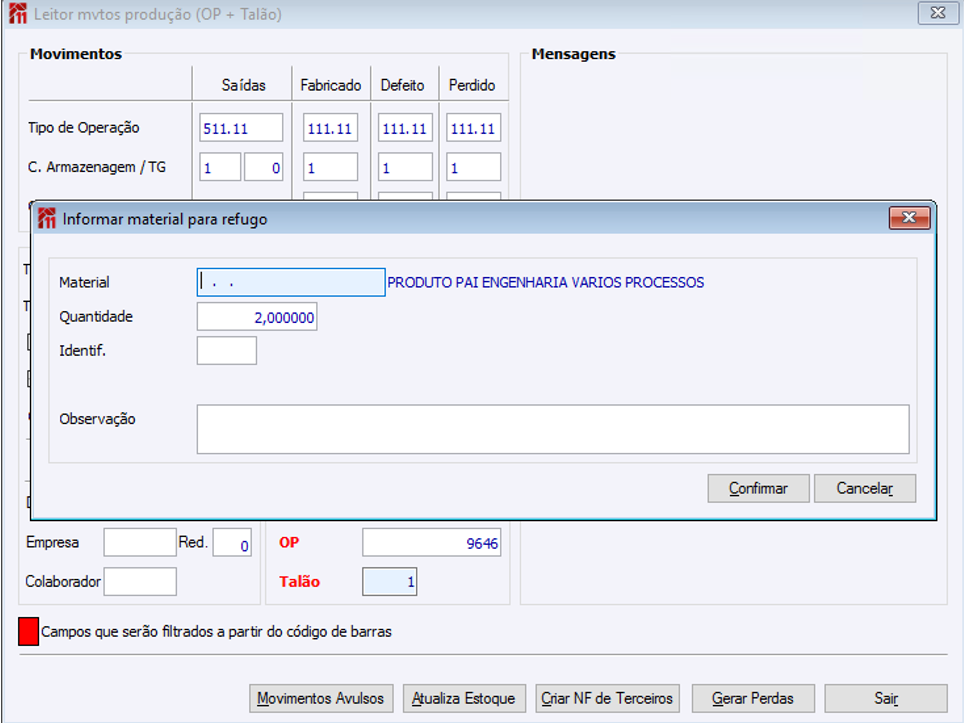Screen dimensions: 964x723
Task: Click the app logo icon in the refugo dialog title
Action: click(x=47, y=218)
